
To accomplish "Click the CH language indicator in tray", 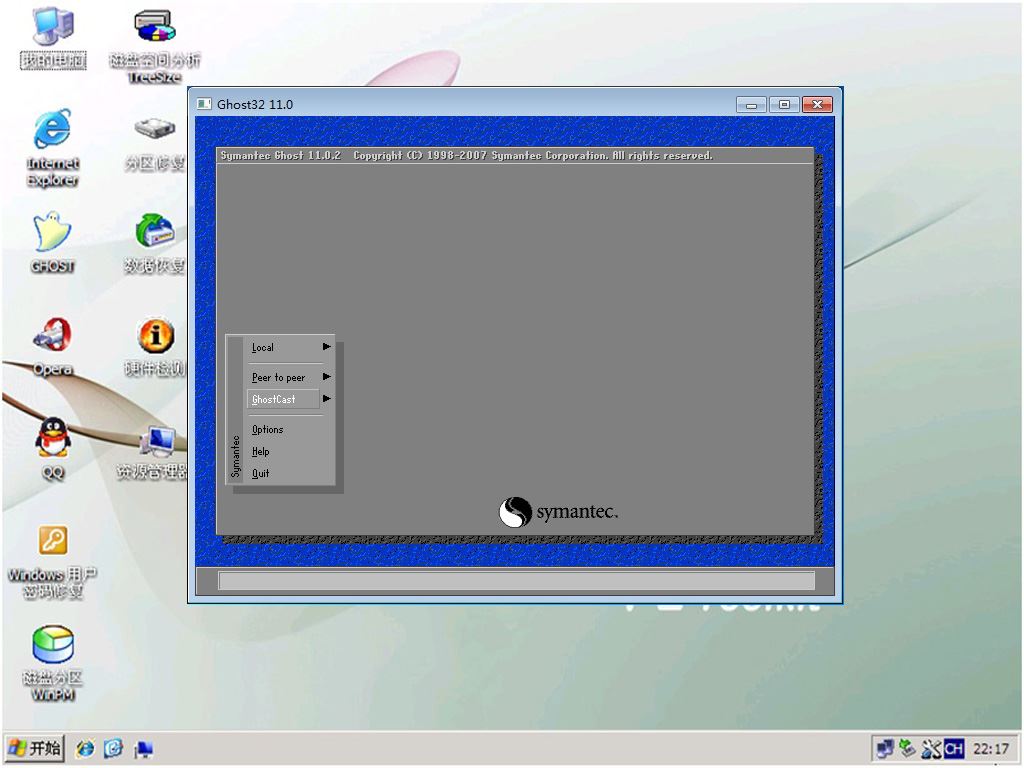I will click(953, 748).
